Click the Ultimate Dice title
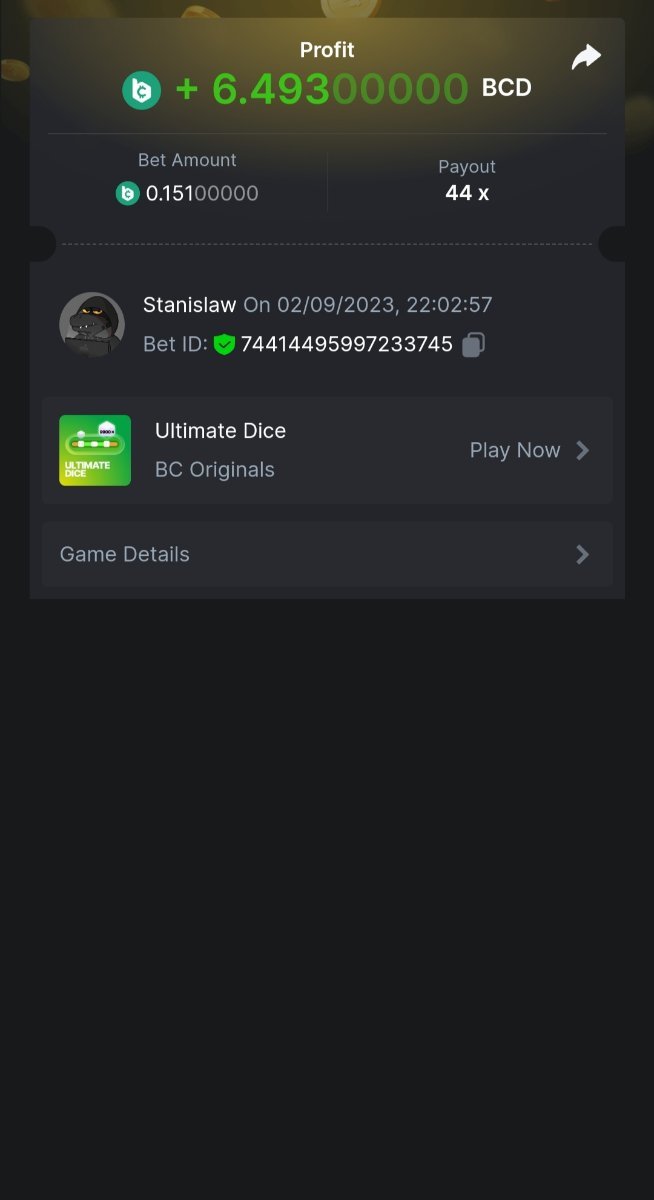The image size is (654, 1200). tap(220, 431)
